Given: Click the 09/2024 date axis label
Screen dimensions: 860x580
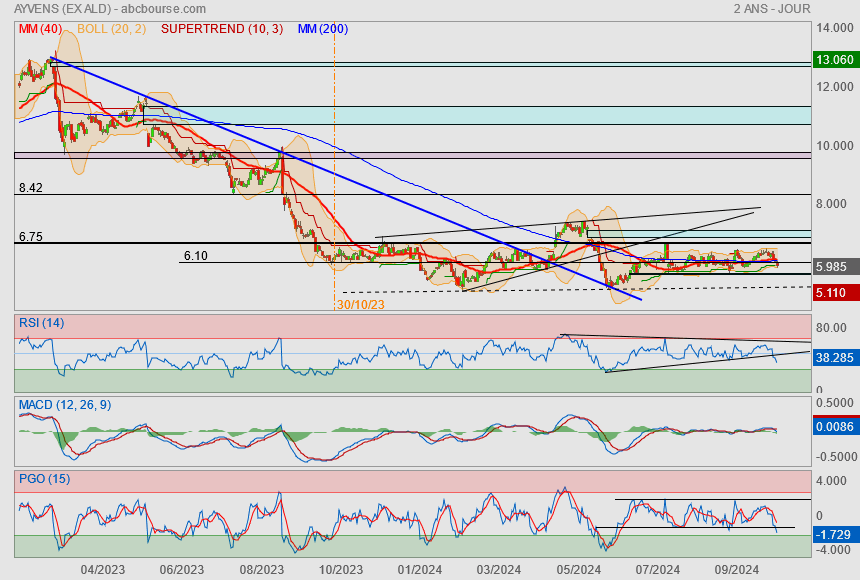Looking at the screenshot, I should click(737, 570).
